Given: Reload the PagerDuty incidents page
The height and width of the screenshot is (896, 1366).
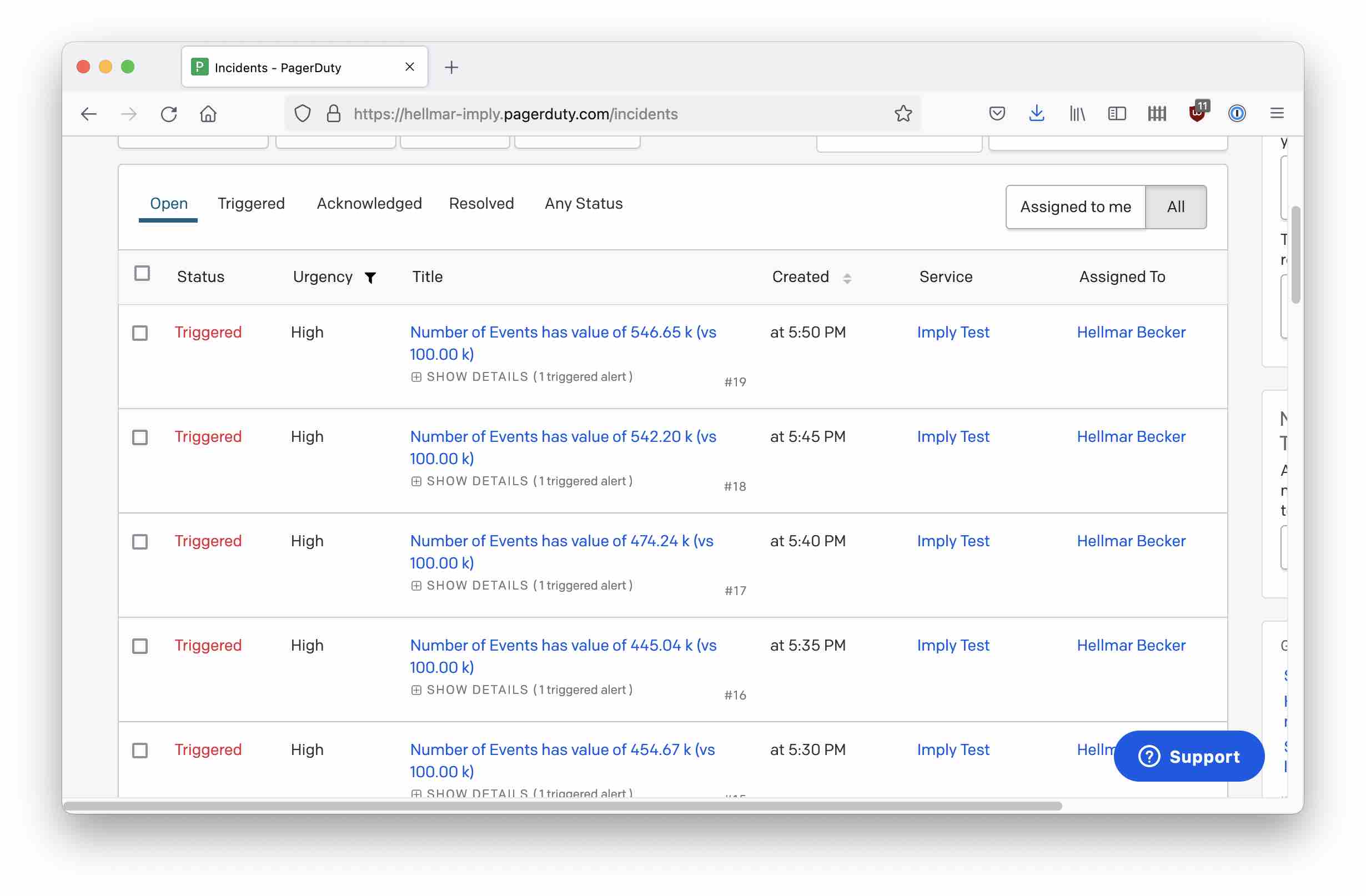Looking at the screenshot, I should tap(169, 114).
